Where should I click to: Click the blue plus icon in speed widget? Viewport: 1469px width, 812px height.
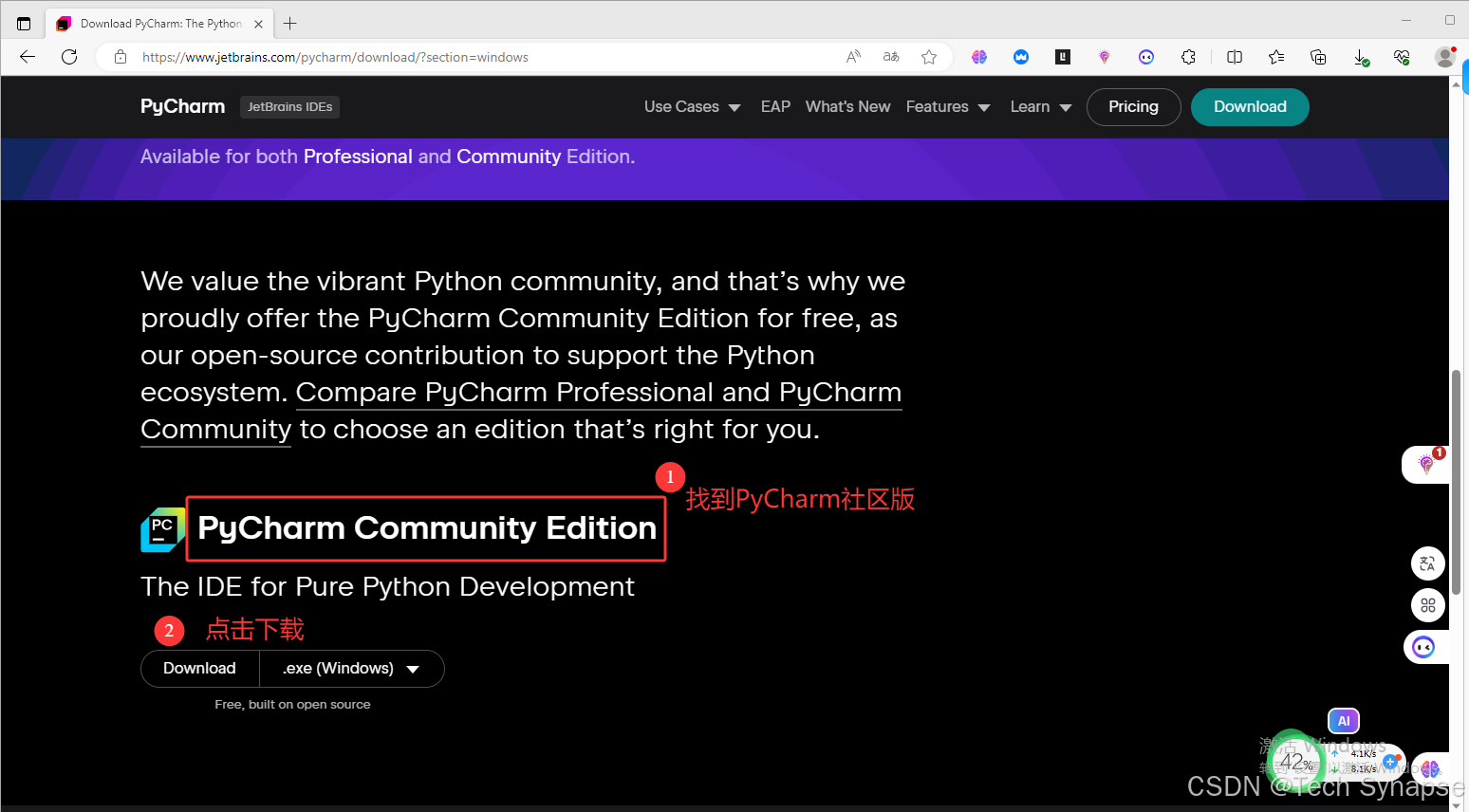1390,762
